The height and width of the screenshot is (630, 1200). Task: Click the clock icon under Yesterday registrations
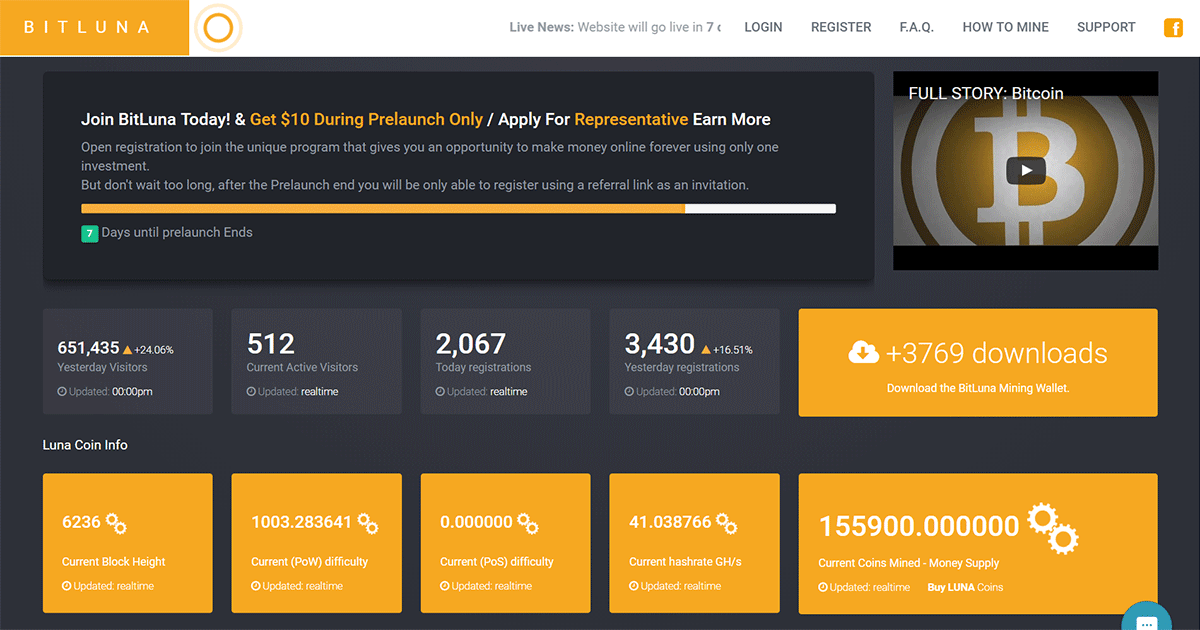point(630,392)
